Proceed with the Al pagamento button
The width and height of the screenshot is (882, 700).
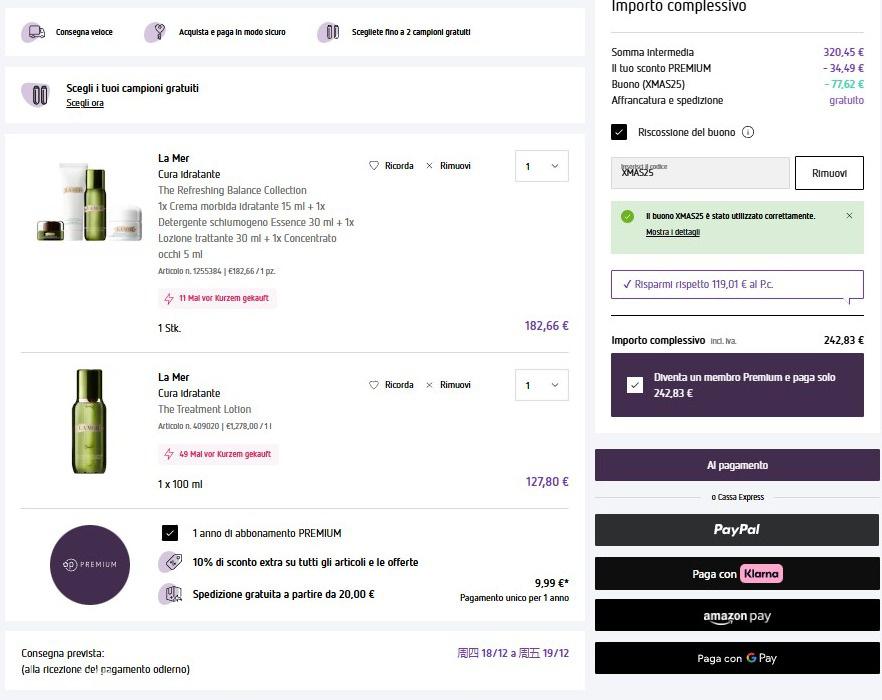[x=737, y=465]
